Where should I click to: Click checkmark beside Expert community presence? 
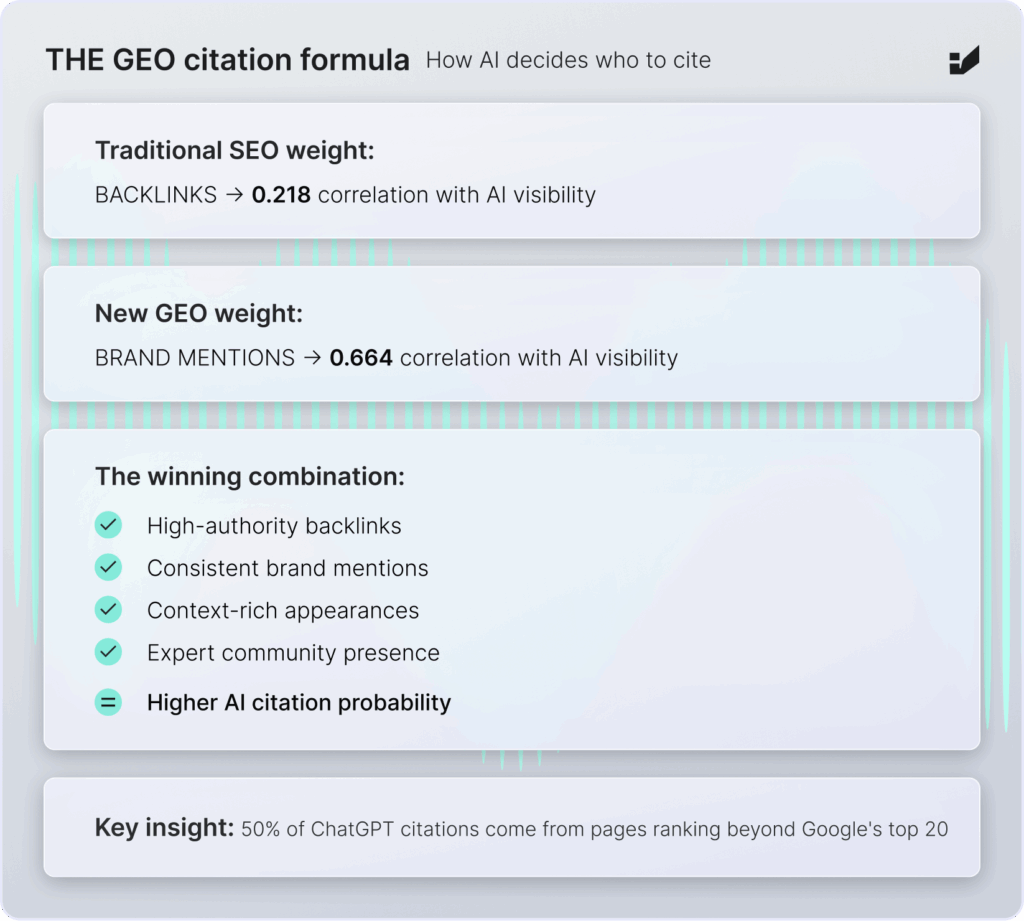pyautogui.click(x=108, y=652)
